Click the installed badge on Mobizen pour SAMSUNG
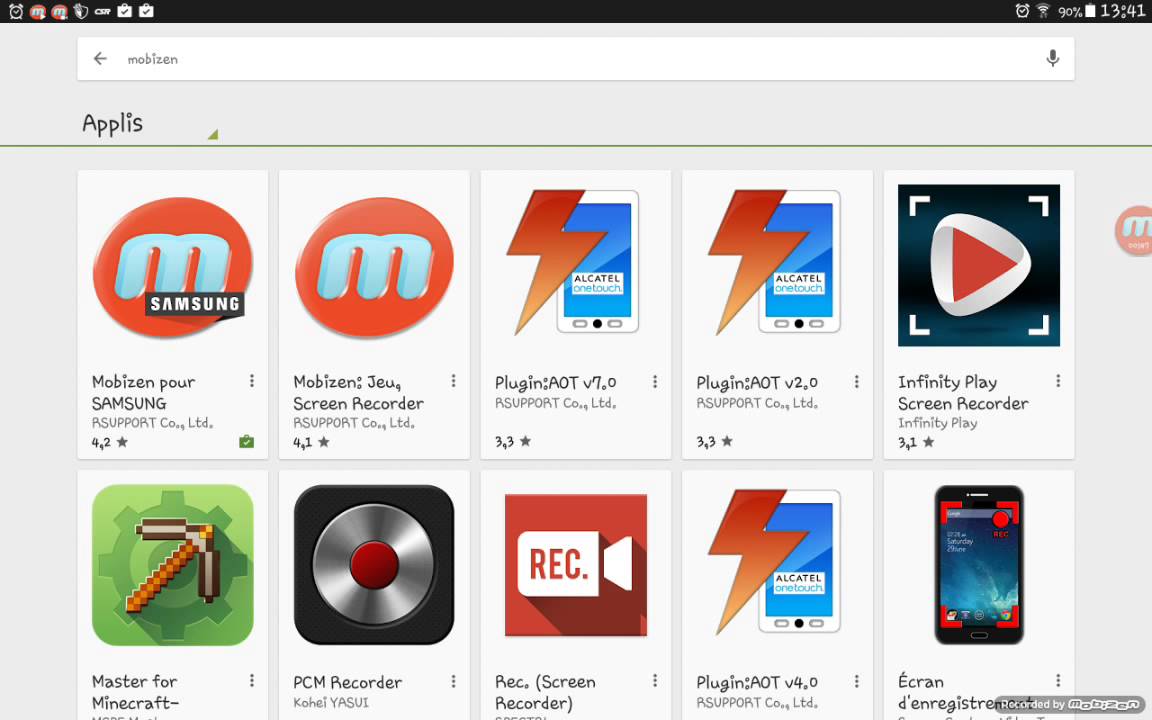The image size is (1152, 720). click(x=246, y=442)
